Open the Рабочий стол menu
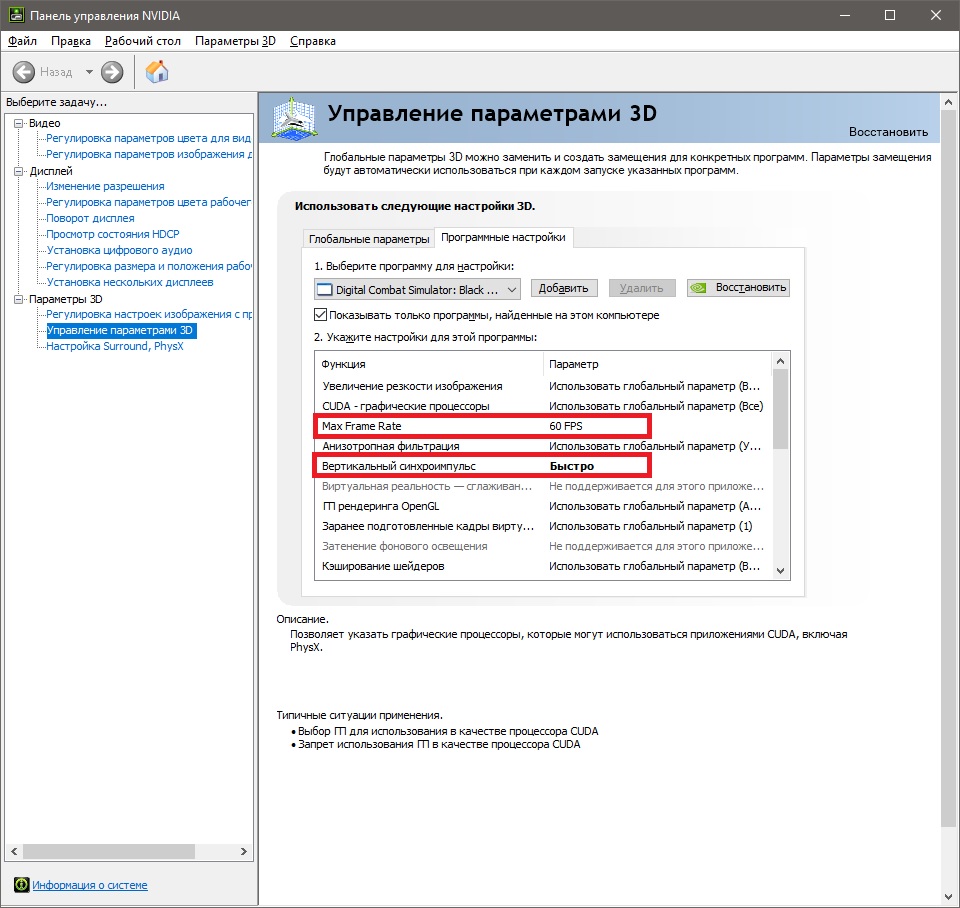 [143, 41]
